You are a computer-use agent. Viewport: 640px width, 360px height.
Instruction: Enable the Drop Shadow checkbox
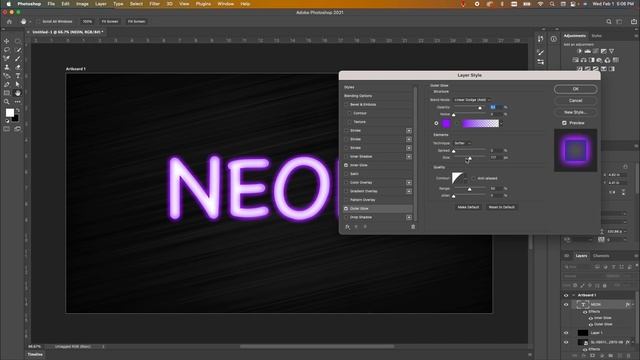346,217
